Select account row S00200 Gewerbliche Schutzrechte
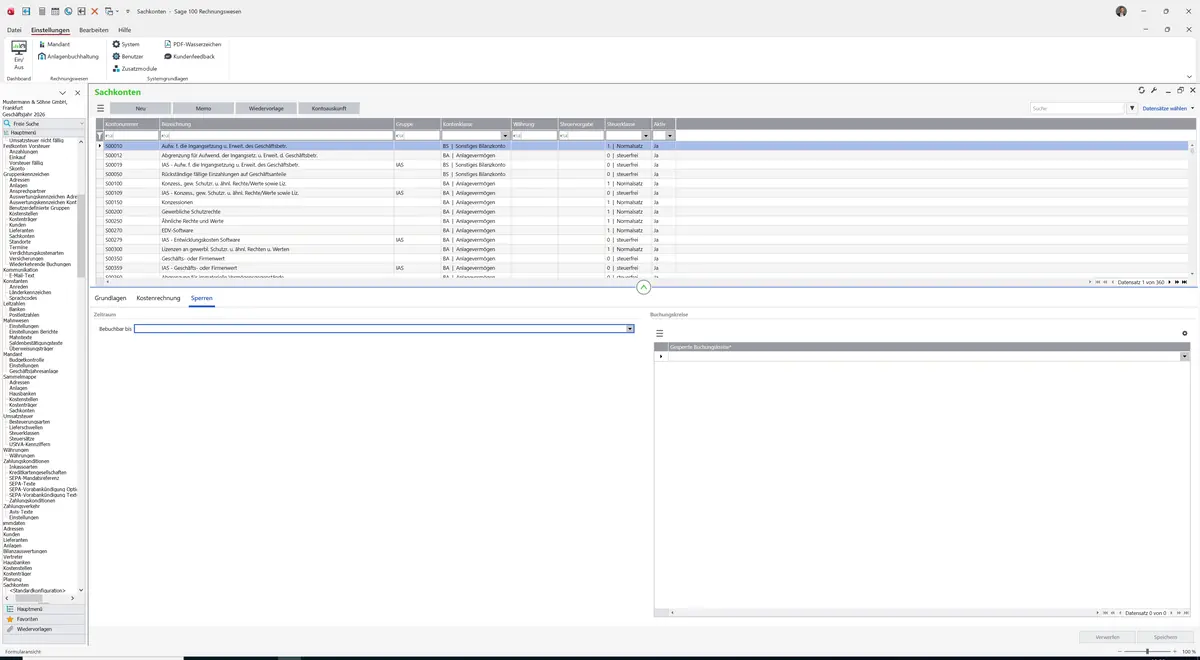Screen dimensions: 1200x660 [642, 211]
